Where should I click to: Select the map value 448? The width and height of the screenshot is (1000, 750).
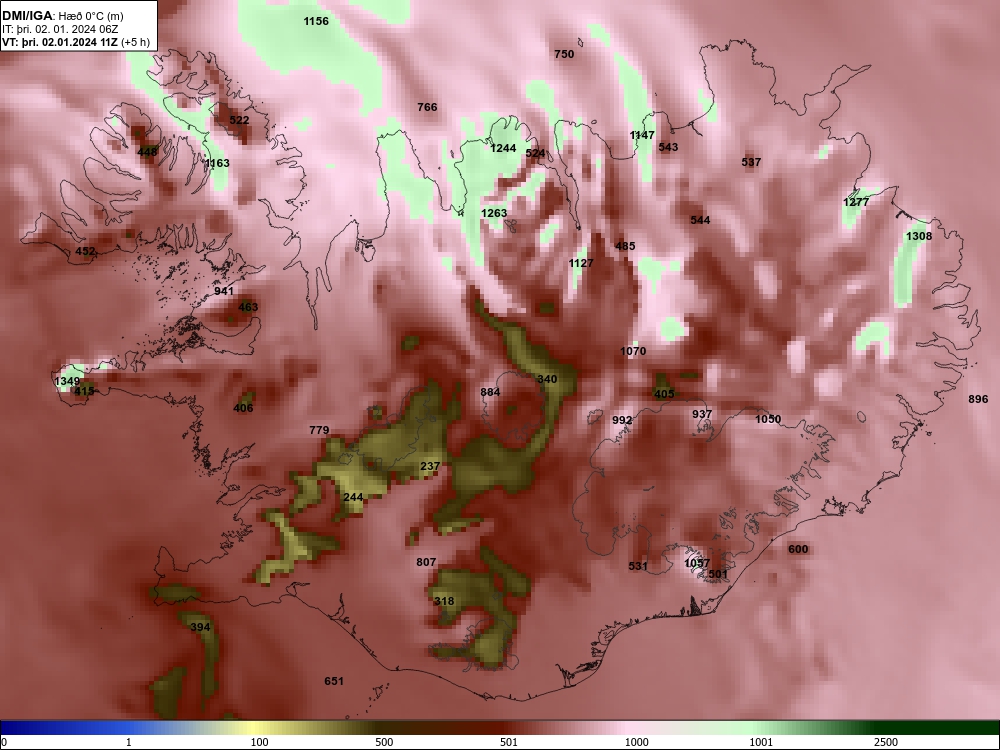pyautogui.click(x=147, y=152)
